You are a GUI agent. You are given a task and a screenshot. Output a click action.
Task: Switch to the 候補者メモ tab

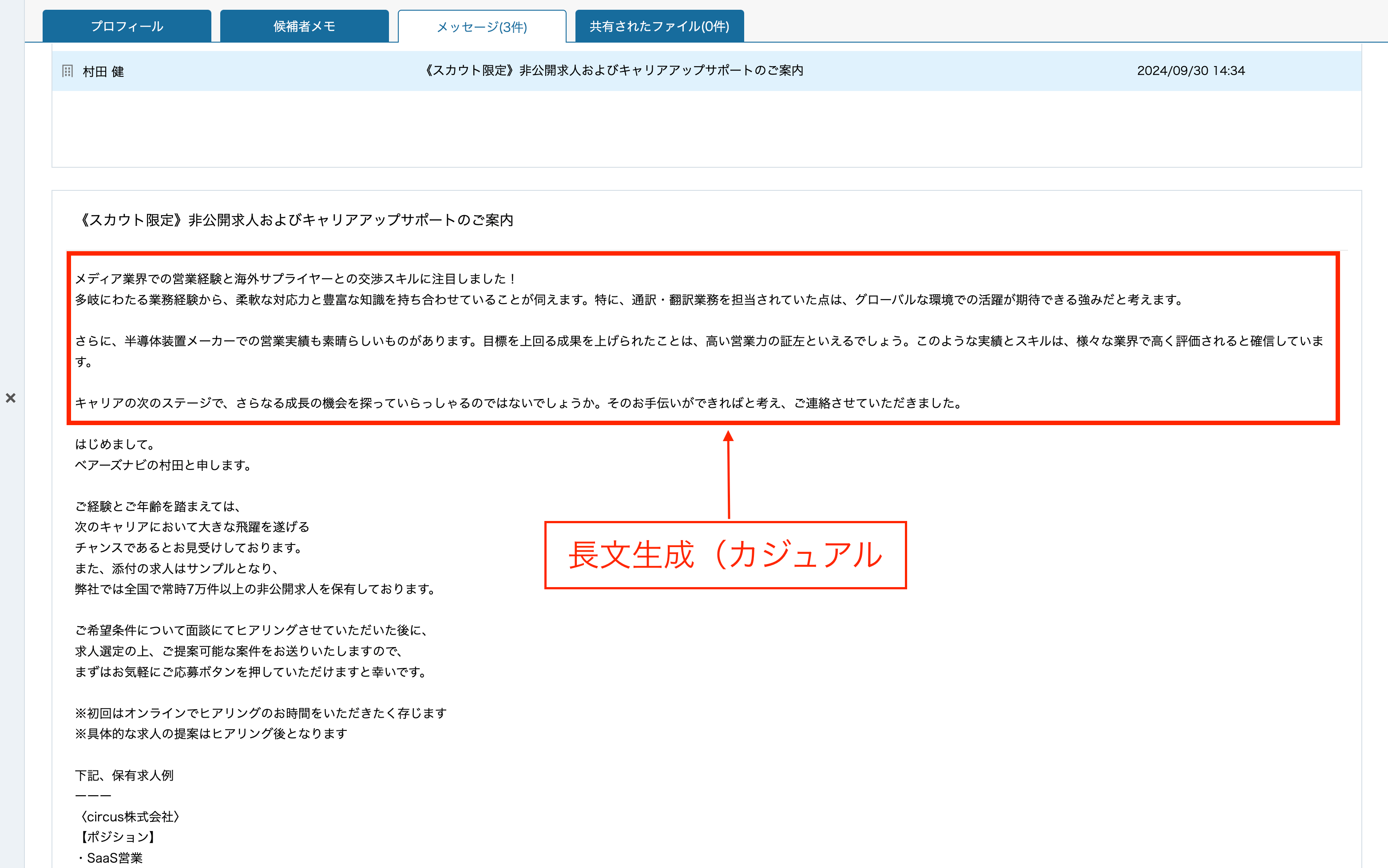(x=304, y=27)
